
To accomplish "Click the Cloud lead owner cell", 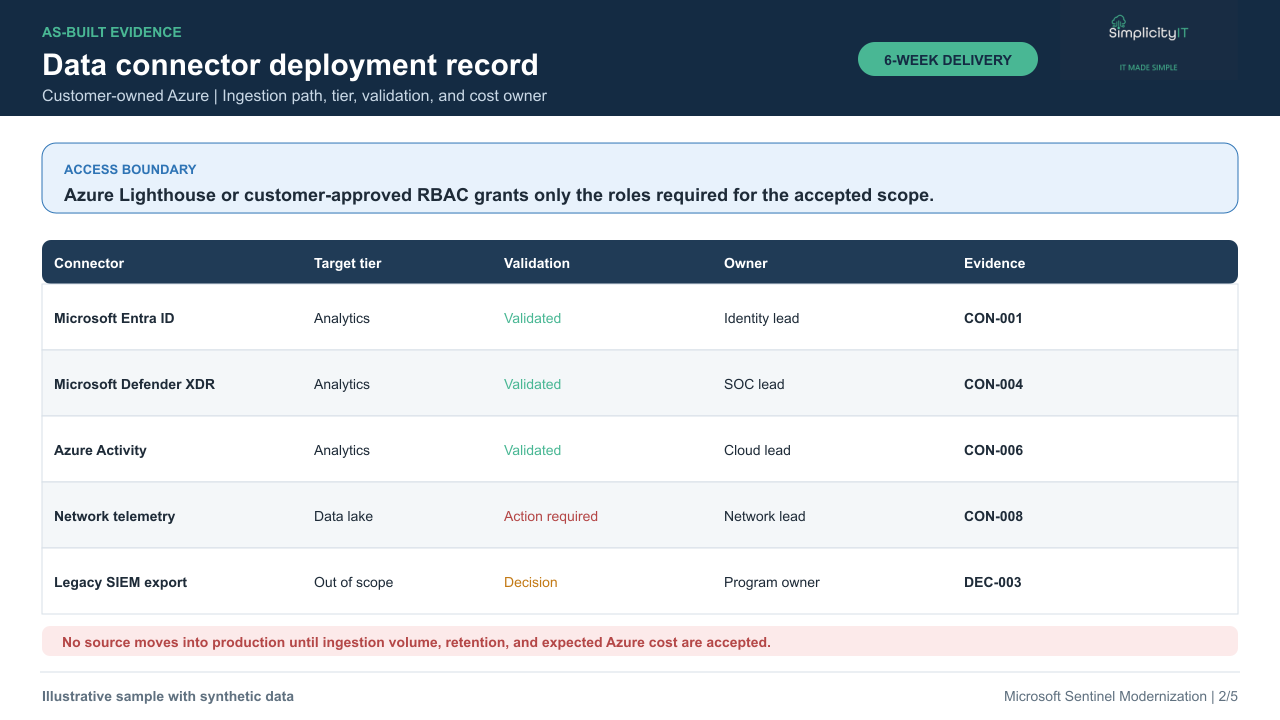I will (x=757, y=450).
